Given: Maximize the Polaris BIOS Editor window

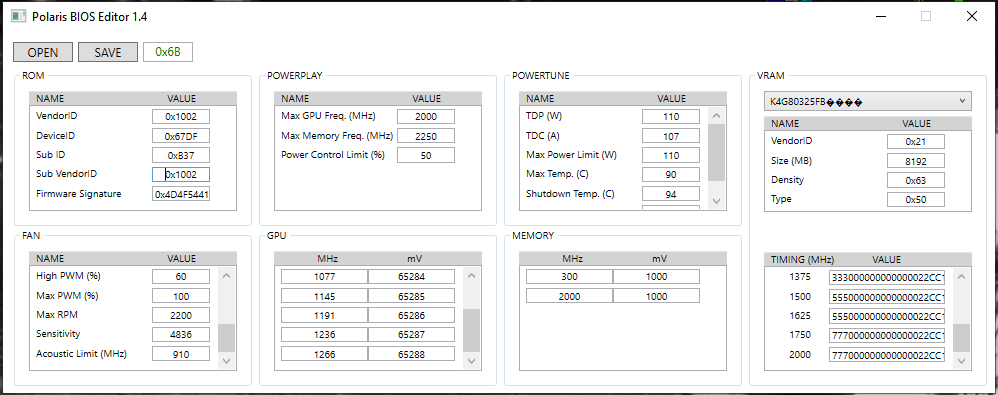Looking at the screenshot, I should click(926, 17).
